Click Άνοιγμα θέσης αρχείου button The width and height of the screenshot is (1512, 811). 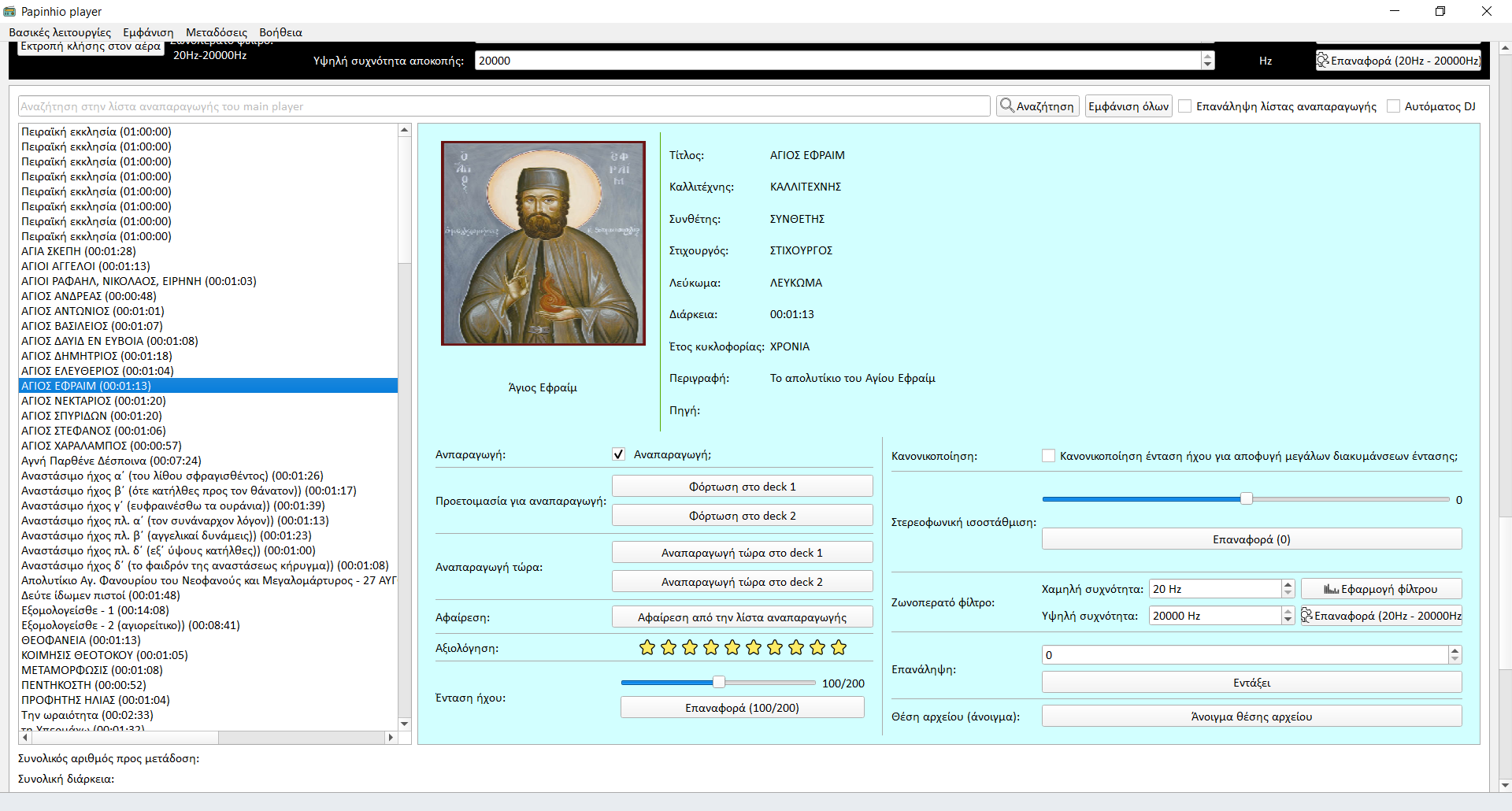1251,717
